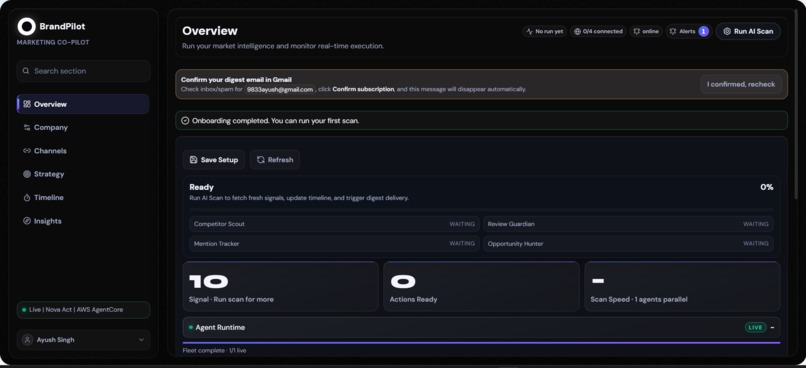The width and height of the screenshot is (806, 368).
Task: Click the activity pulse icon
Action: (x=530, y=31)
